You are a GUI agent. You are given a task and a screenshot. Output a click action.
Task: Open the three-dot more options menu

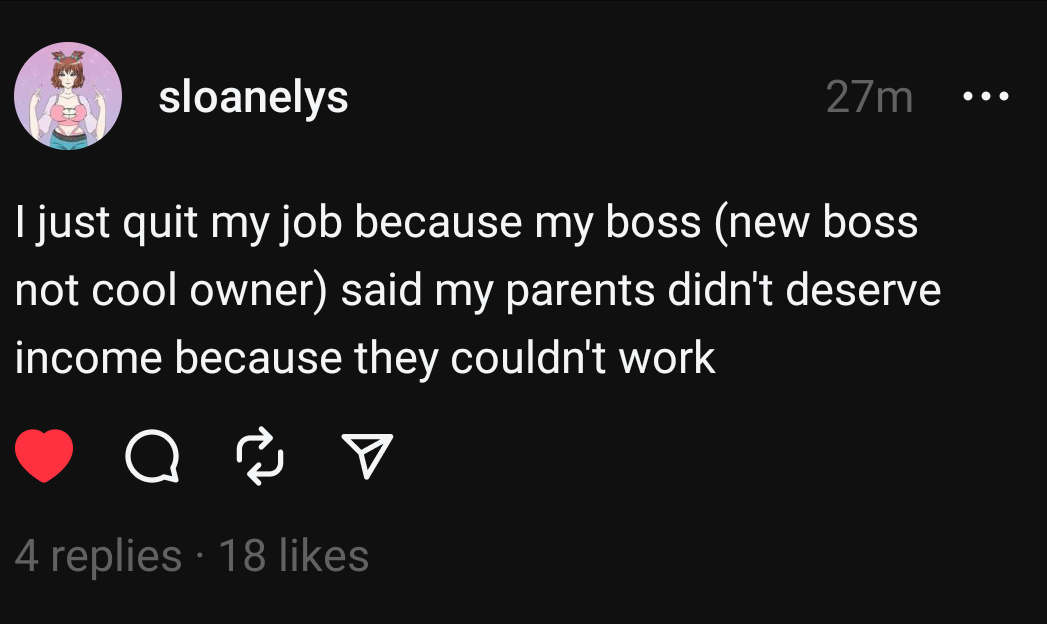(986, 97)
